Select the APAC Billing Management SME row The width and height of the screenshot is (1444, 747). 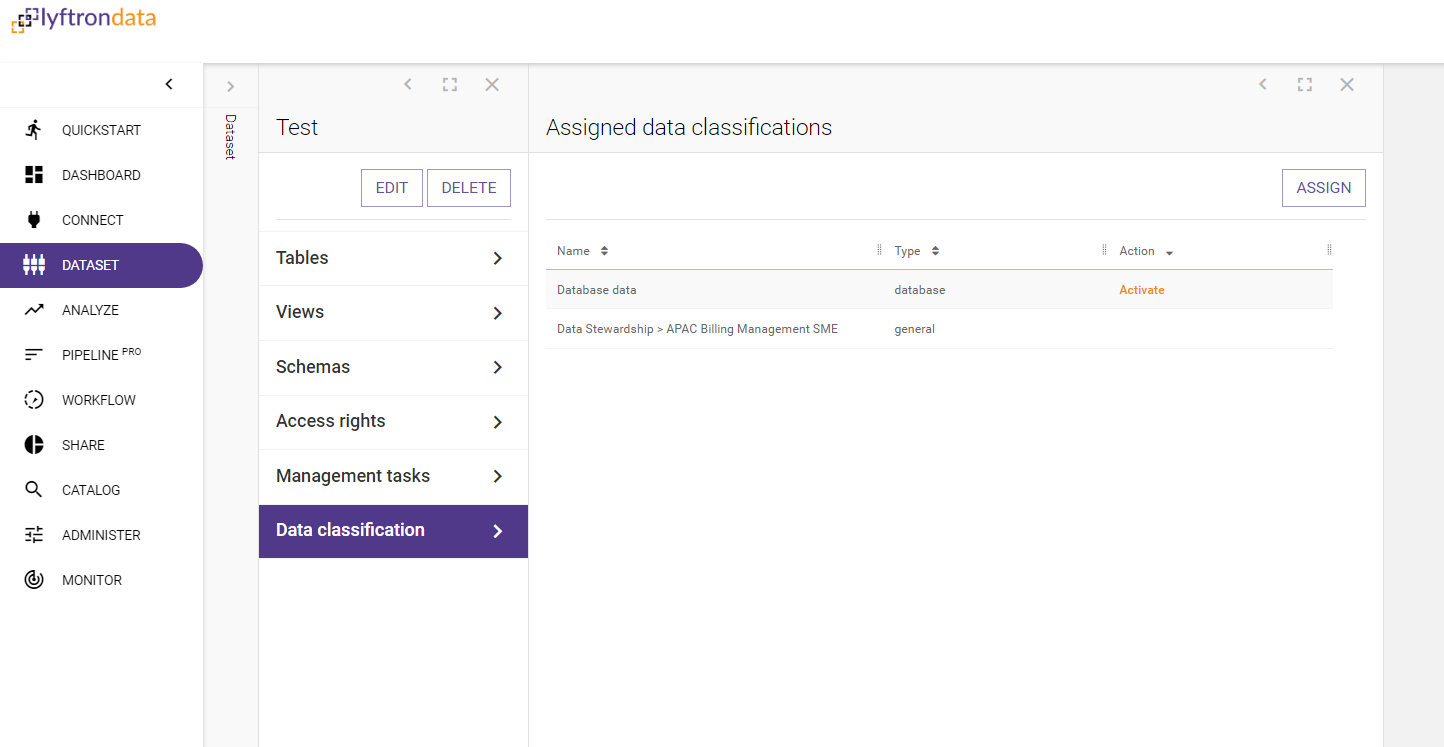coord(939,329)
